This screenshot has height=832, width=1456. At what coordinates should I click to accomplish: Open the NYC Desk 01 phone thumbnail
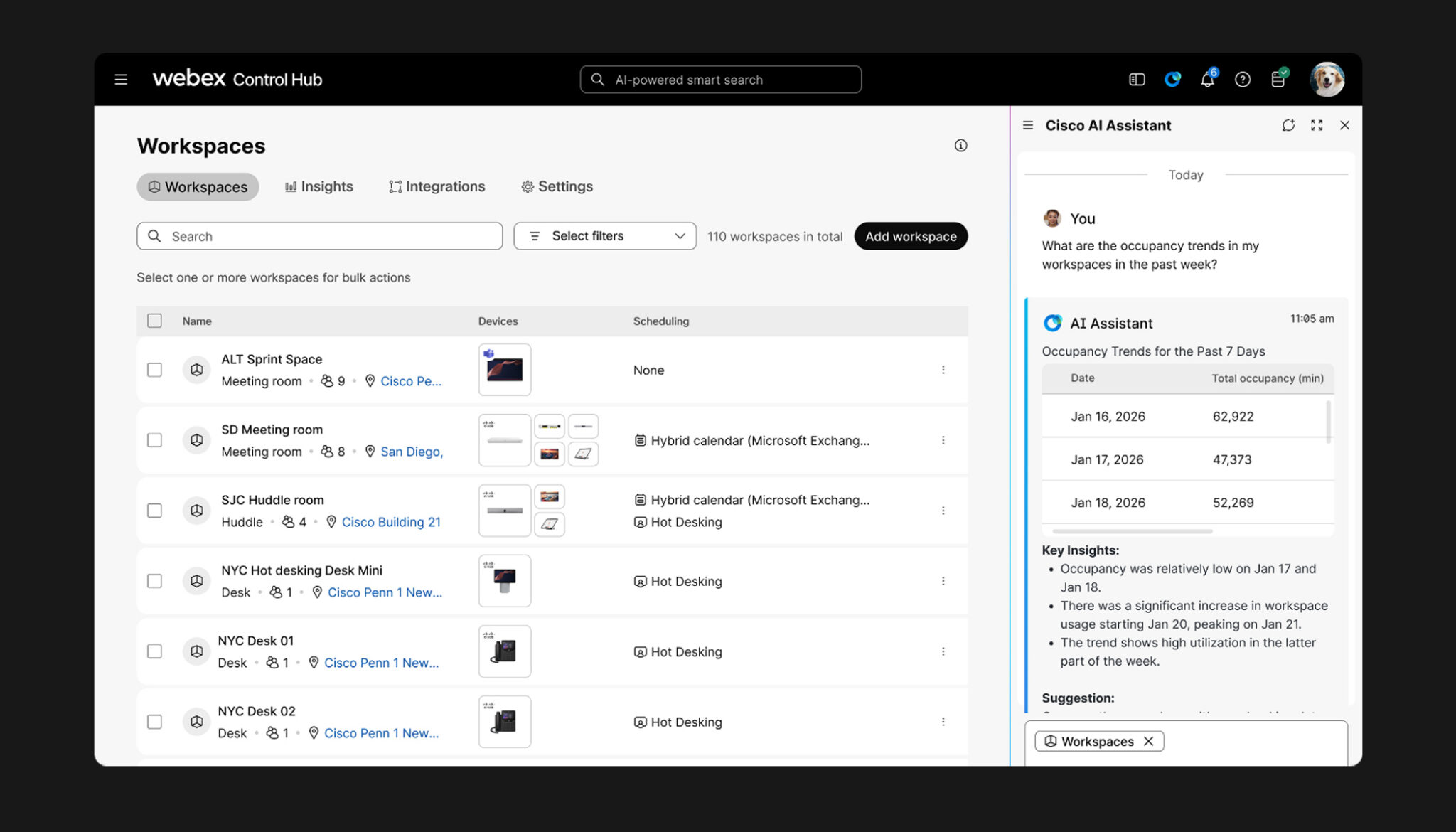pyautogui.click(x=505, y=651)
